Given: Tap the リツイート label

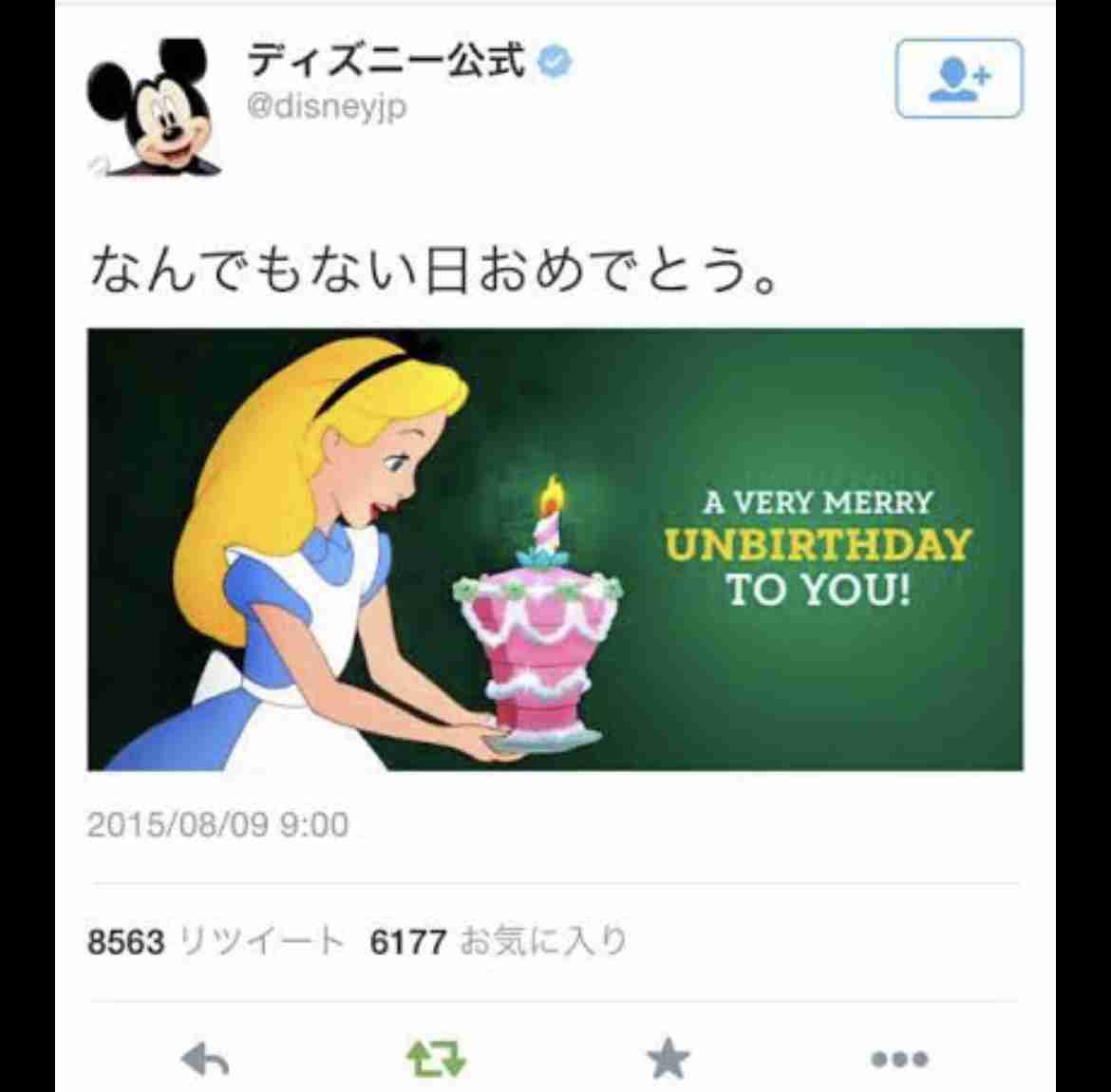Looking at the screenshot, I should (261, 942).
